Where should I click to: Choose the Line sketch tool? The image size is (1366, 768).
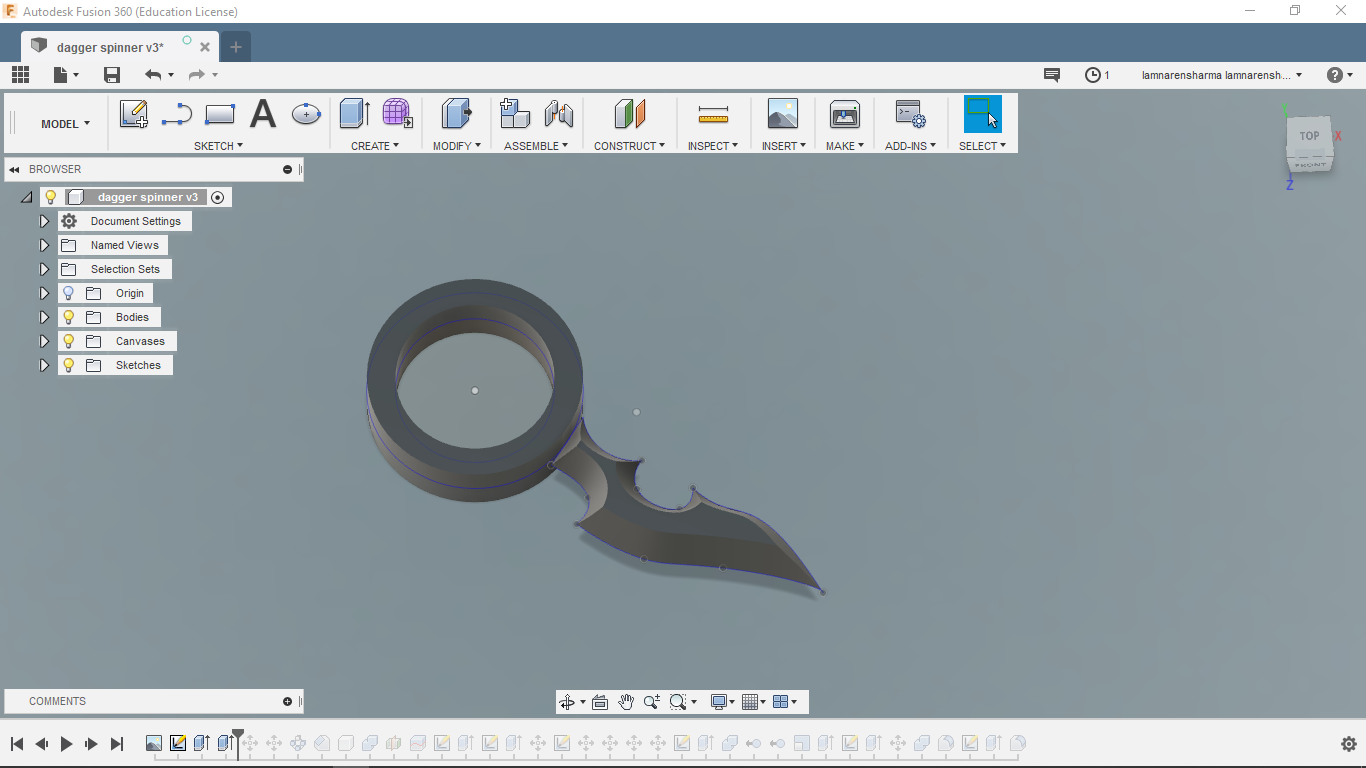click(176, 114)
